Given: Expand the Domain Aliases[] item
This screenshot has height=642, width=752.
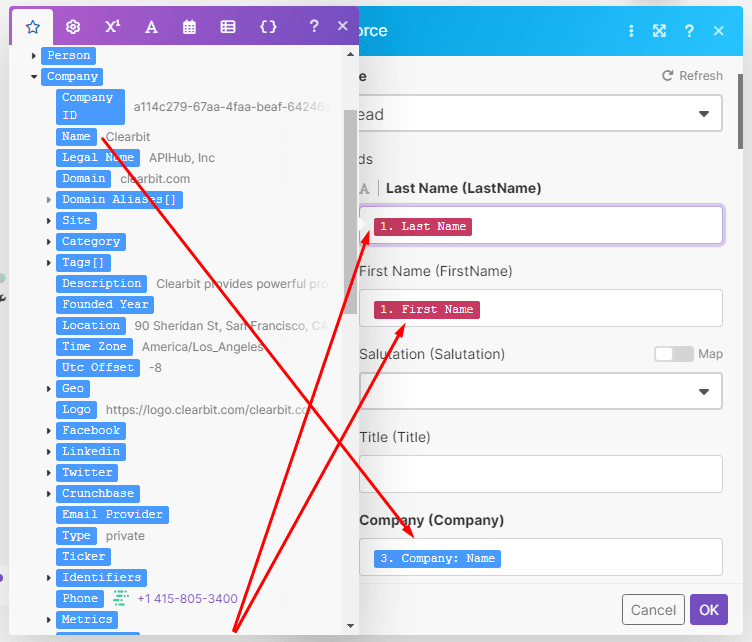Looking at the screenshot, I should pos(49,200).
